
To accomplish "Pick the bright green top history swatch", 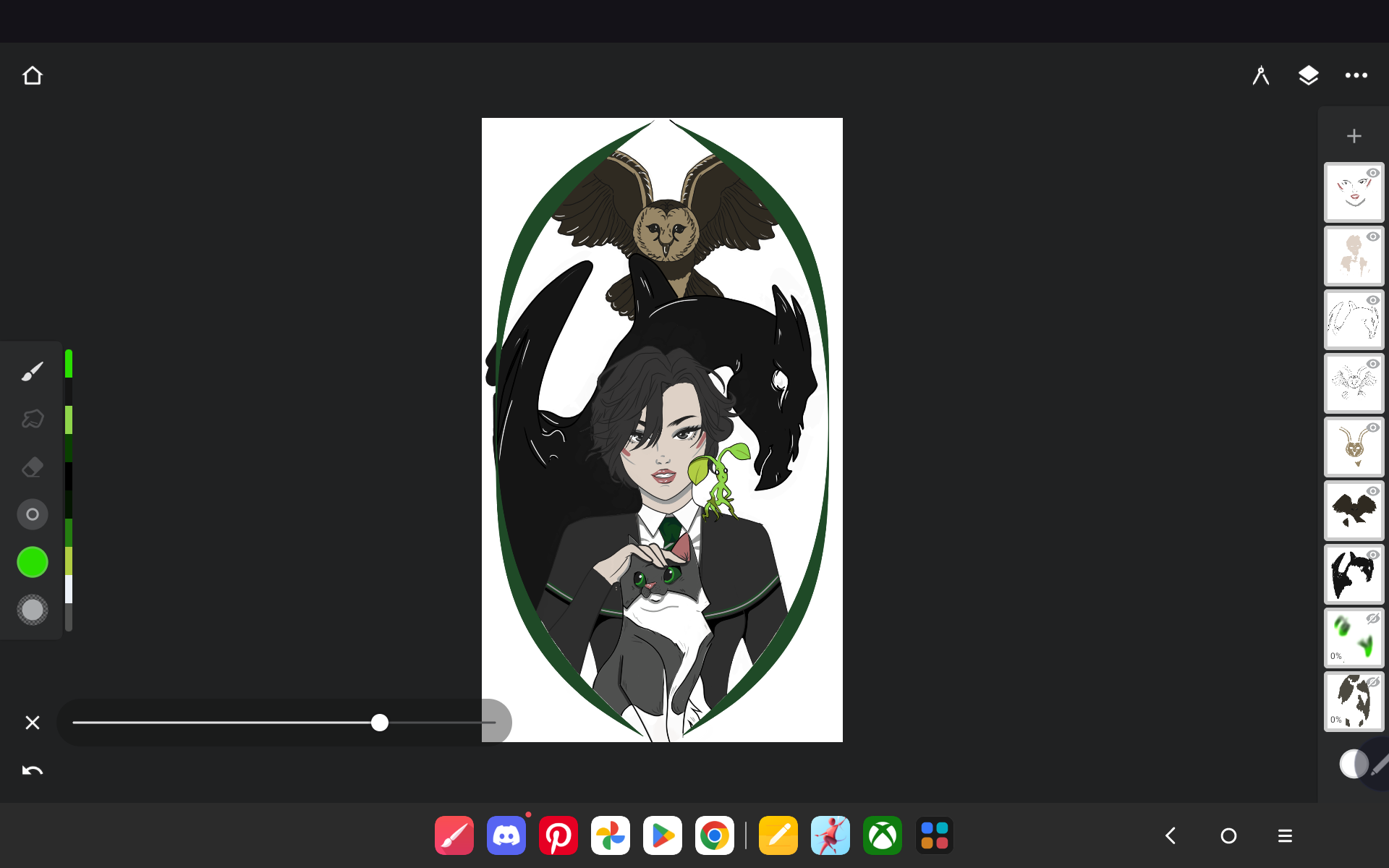I will coord(69,363).
